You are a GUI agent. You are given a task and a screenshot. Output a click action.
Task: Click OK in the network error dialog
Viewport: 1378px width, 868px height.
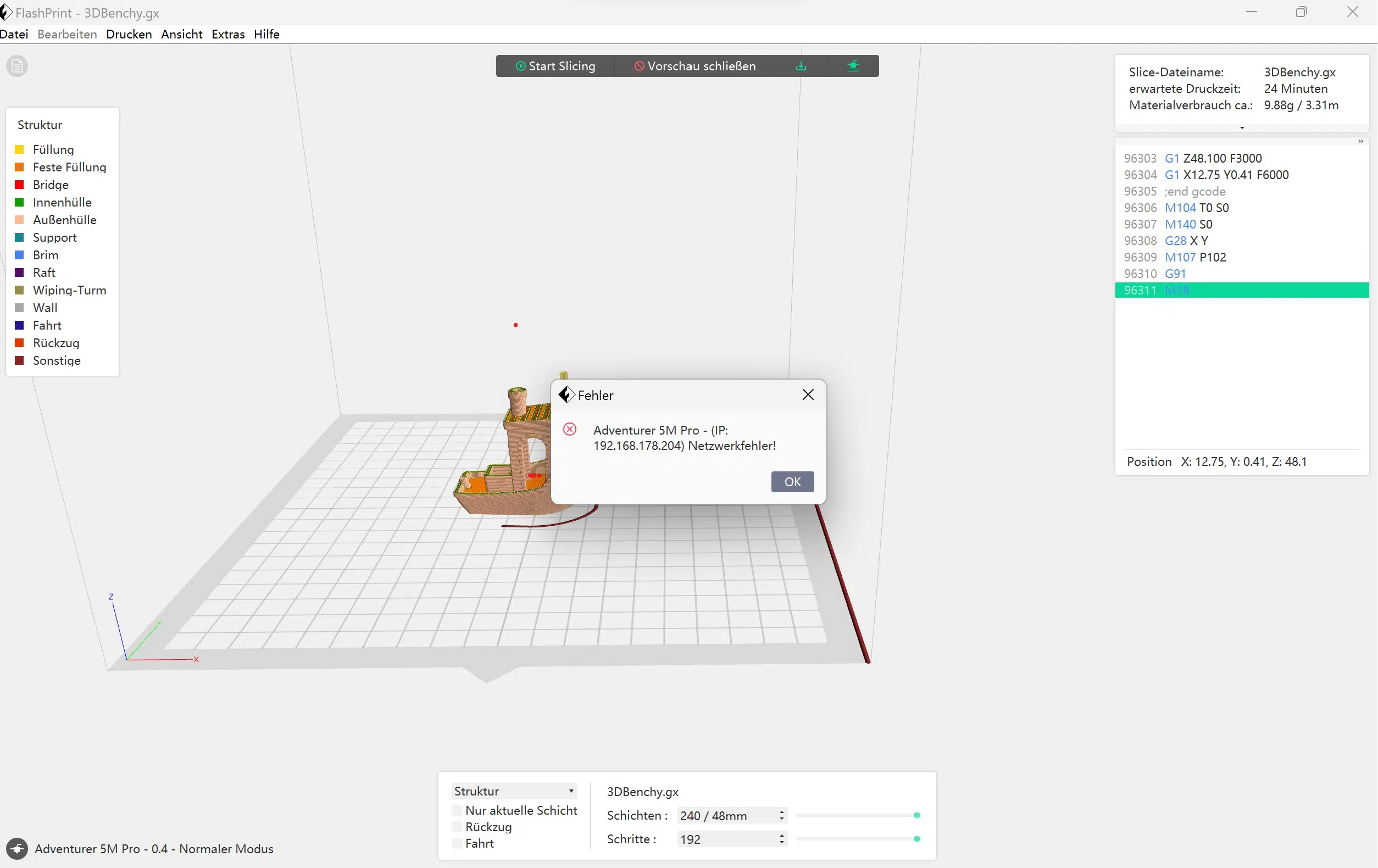(x=793, y=482)
